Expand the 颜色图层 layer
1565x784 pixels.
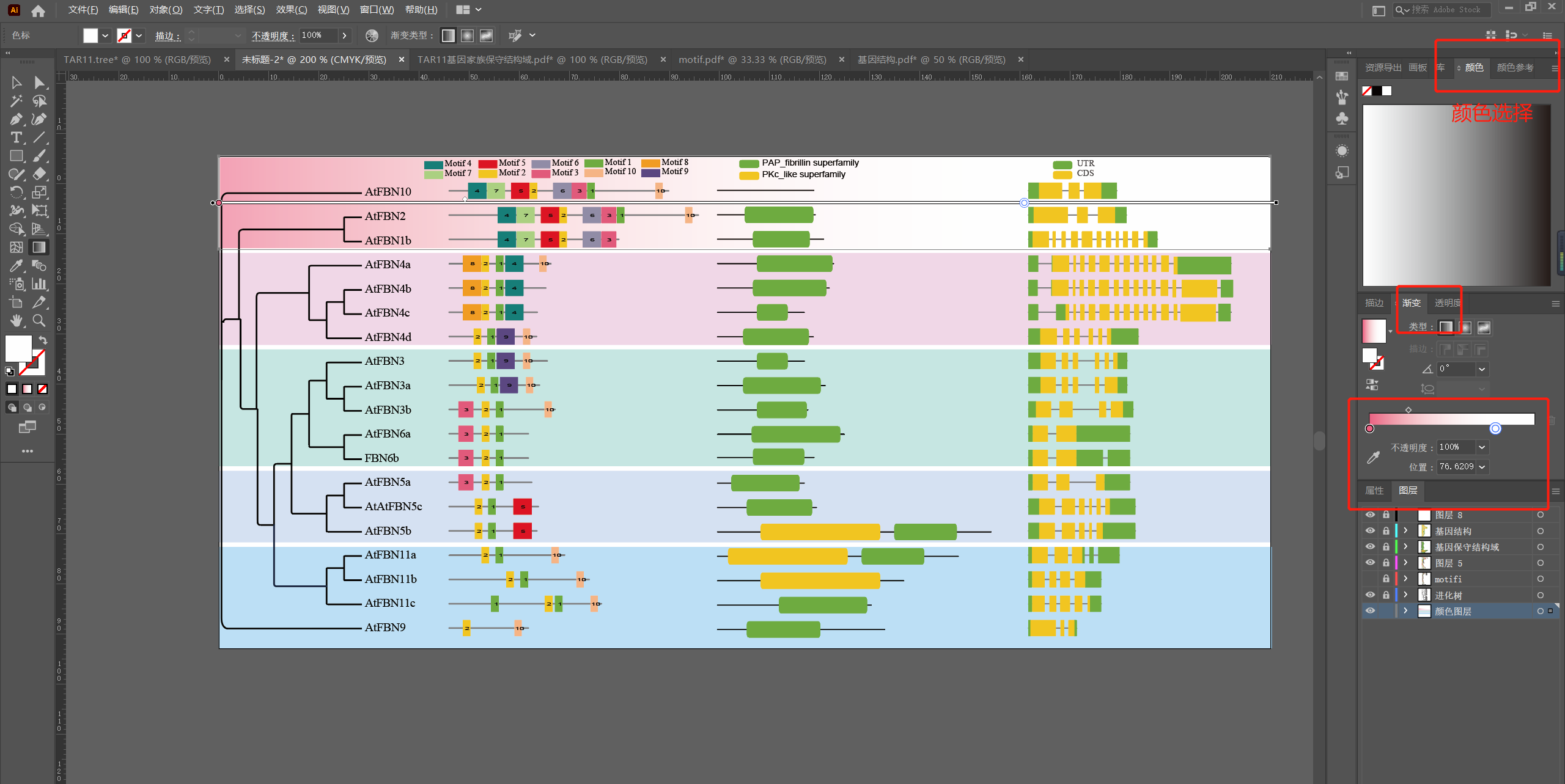[1405, 610]
